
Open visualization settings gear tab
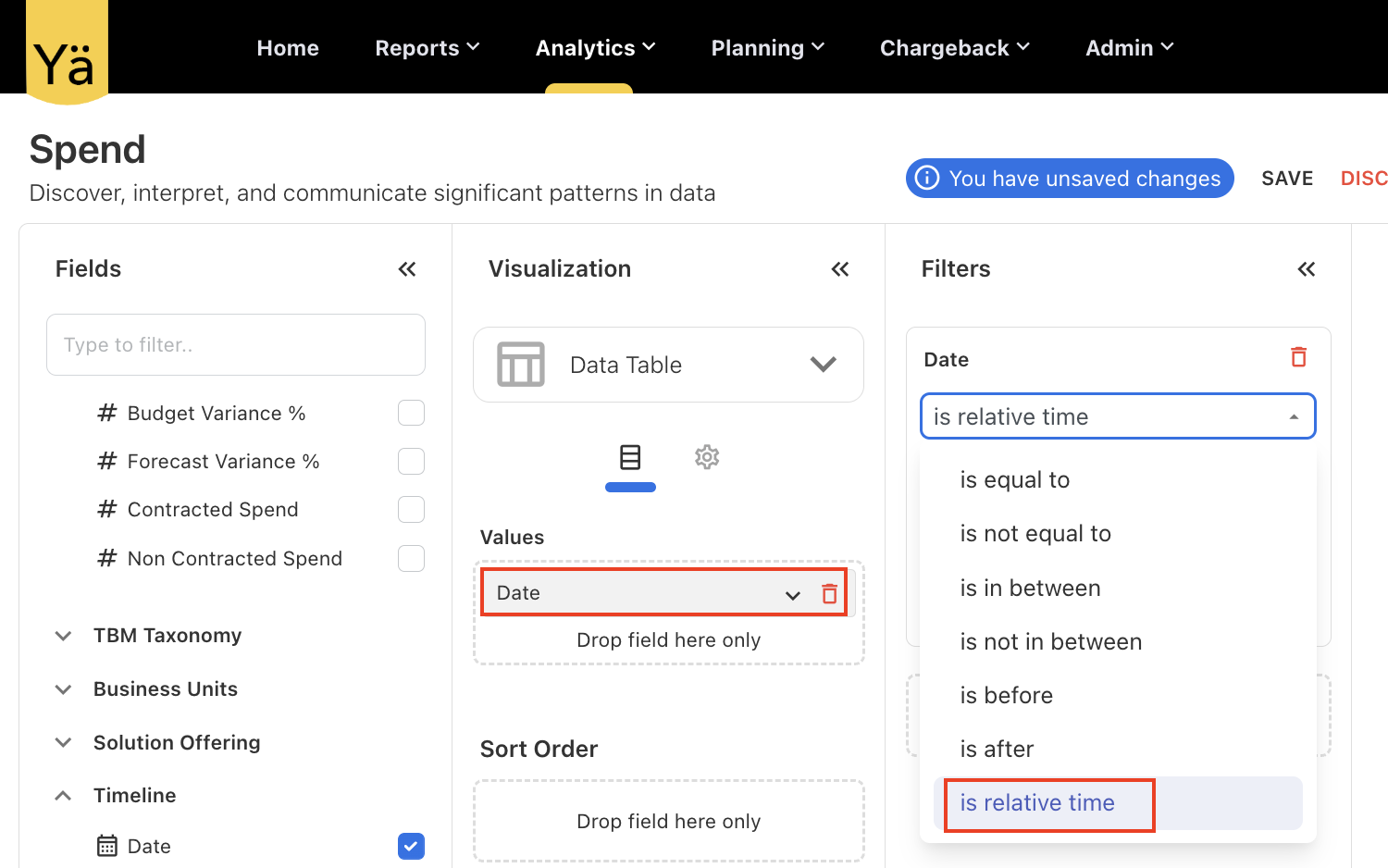point(707,457)
